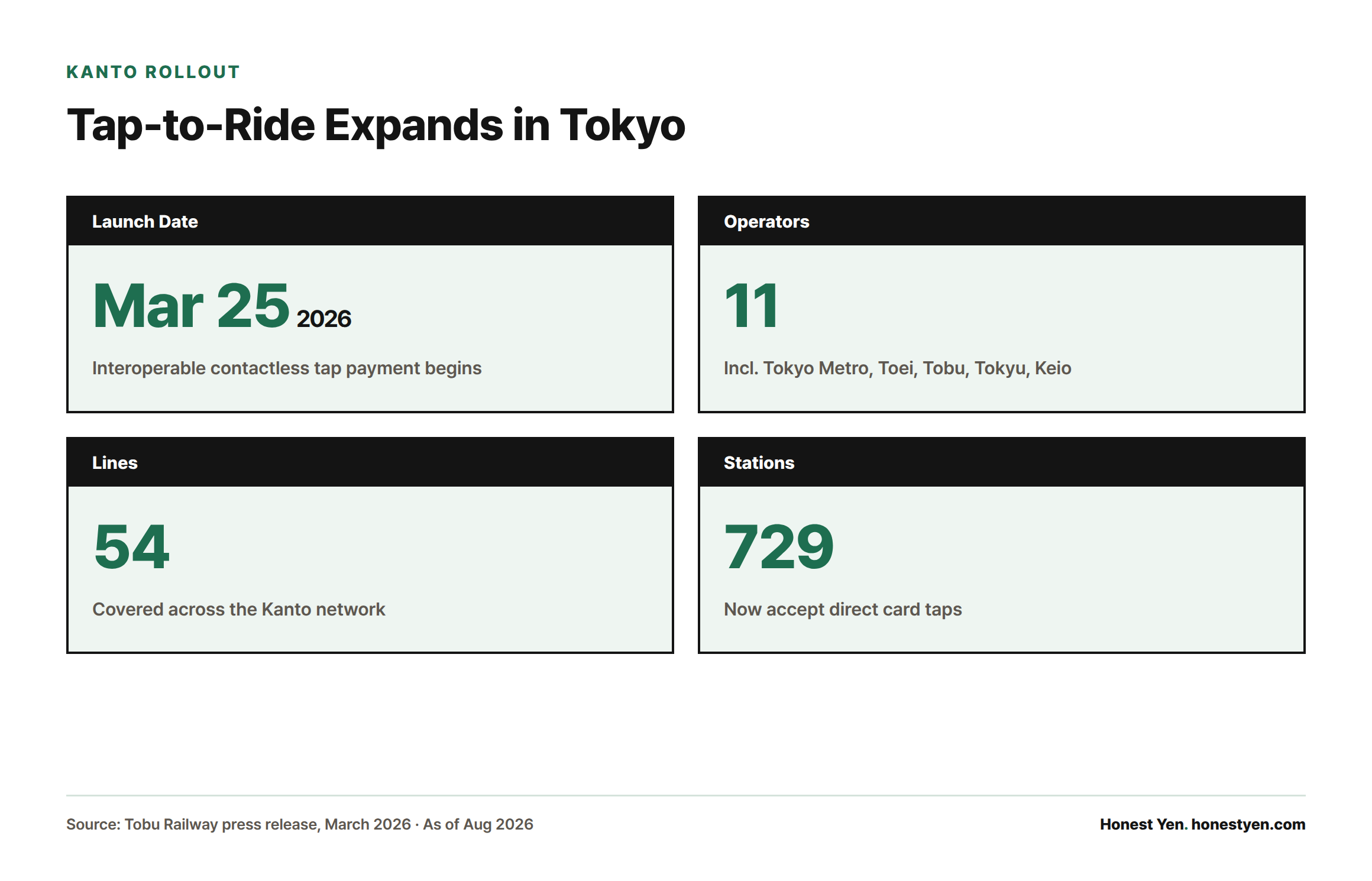The width and height of the screenshot is (1372, 881).
Task: Click the headline 'Tap-to-Ride Expands in Tokyo'
Action: pos(376,125)
